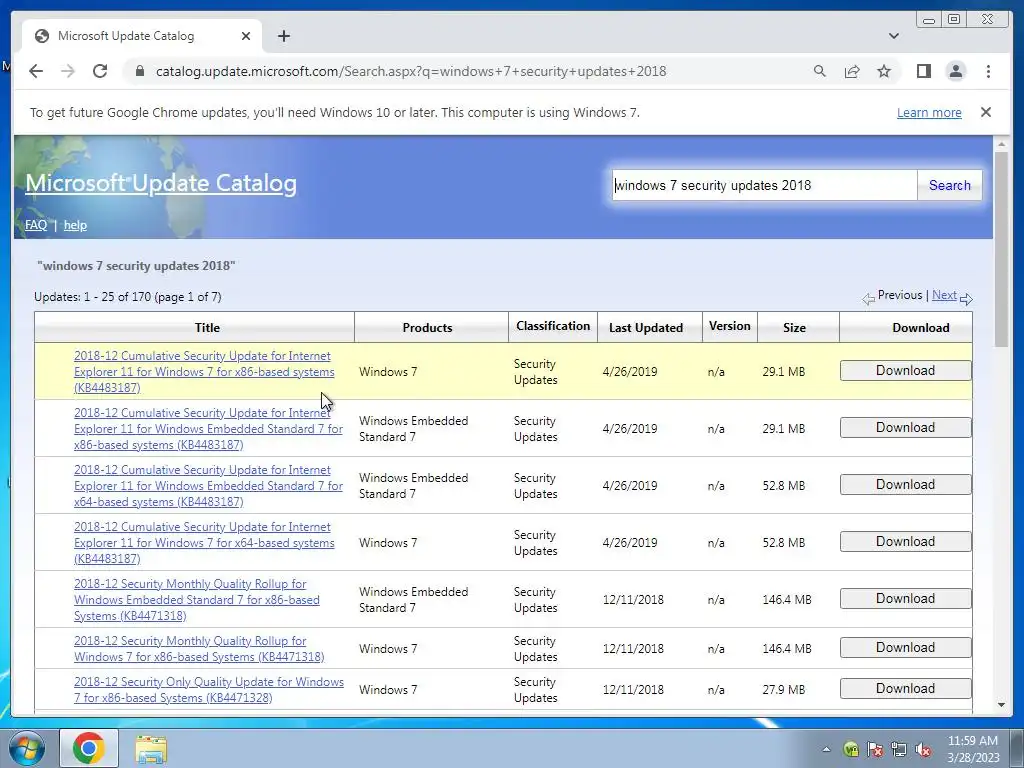Click the page scrollbar down arrow

1001,705
